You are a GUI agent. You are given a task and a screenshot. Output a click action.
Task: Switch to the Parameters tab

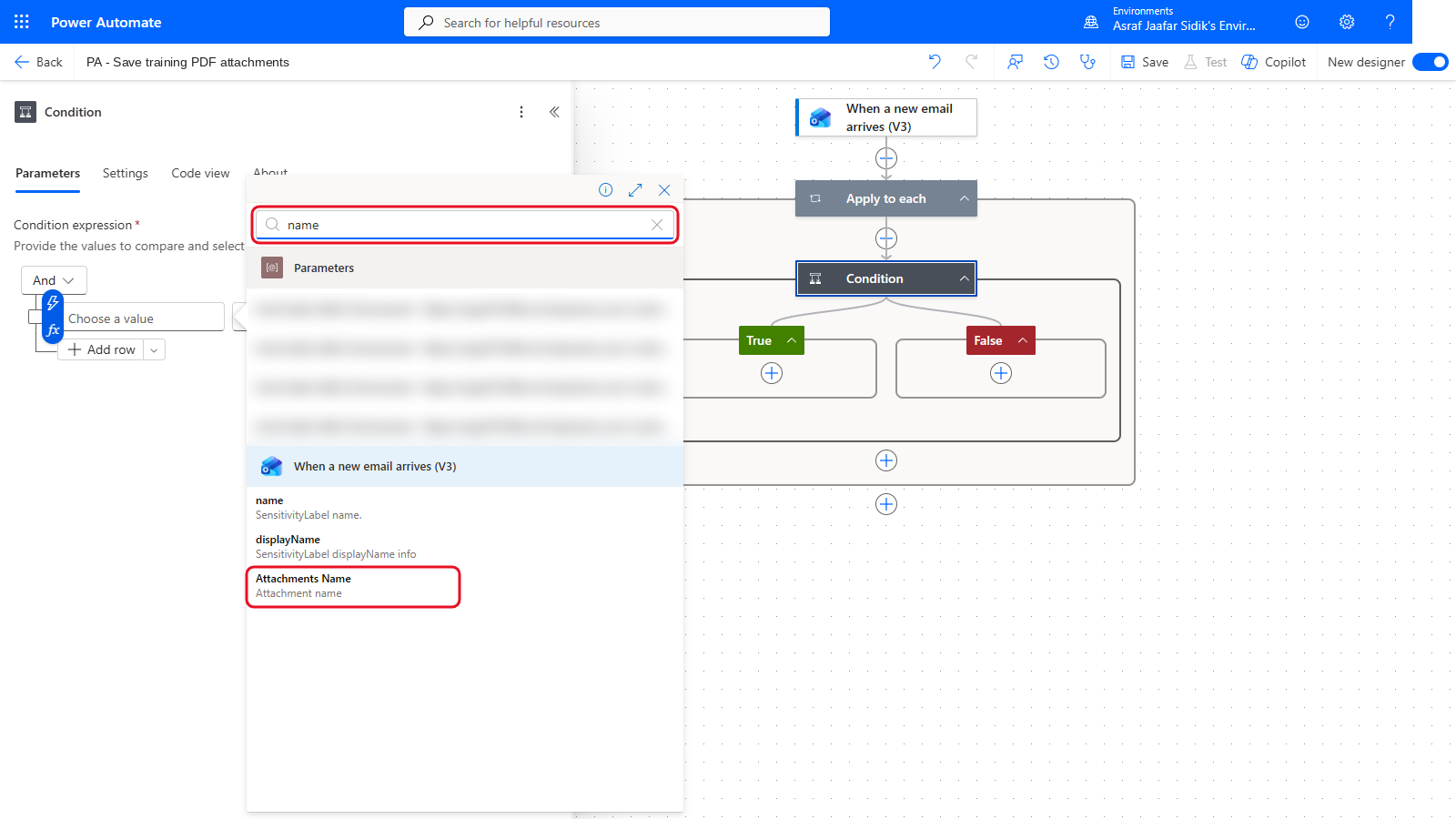pyautogui.click(x=47, y=173)
